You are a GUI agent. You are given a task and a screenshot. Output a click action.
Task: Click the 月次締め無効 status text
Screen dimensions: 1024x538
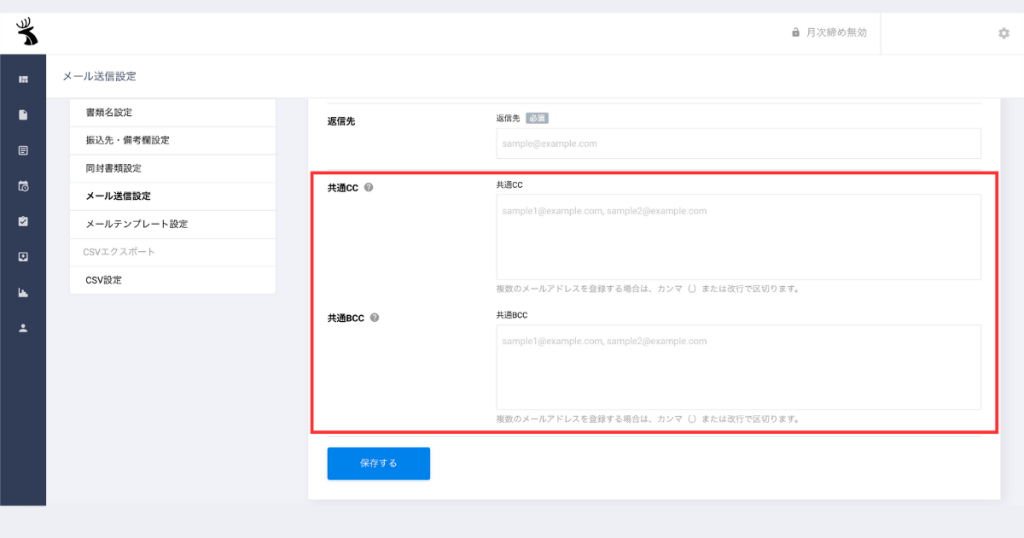[x=836, y=33]
